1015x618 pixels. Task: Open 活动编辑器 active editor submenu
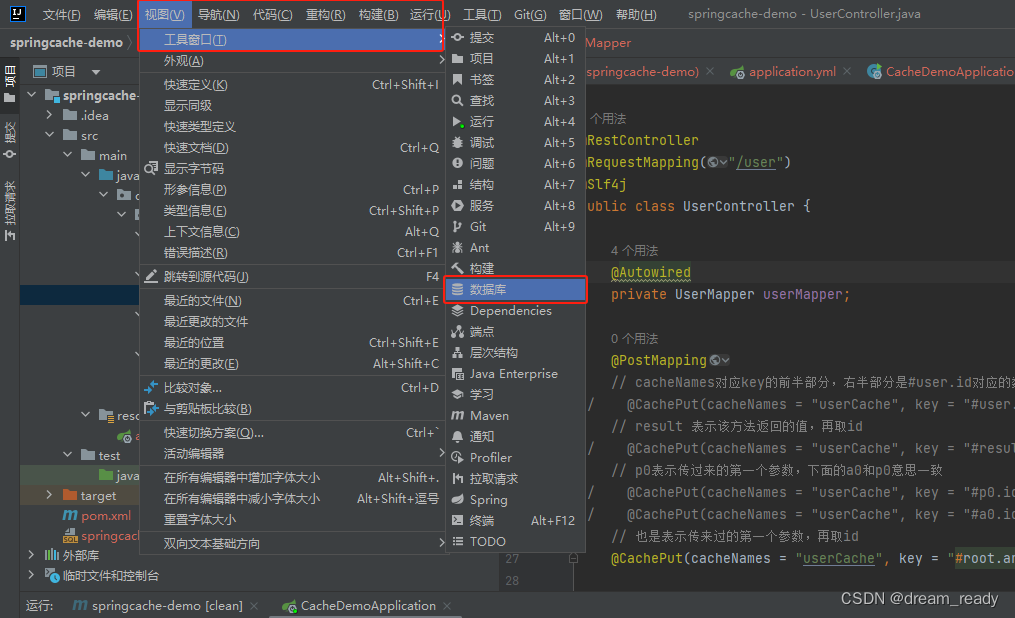click(x=292, y=454)
